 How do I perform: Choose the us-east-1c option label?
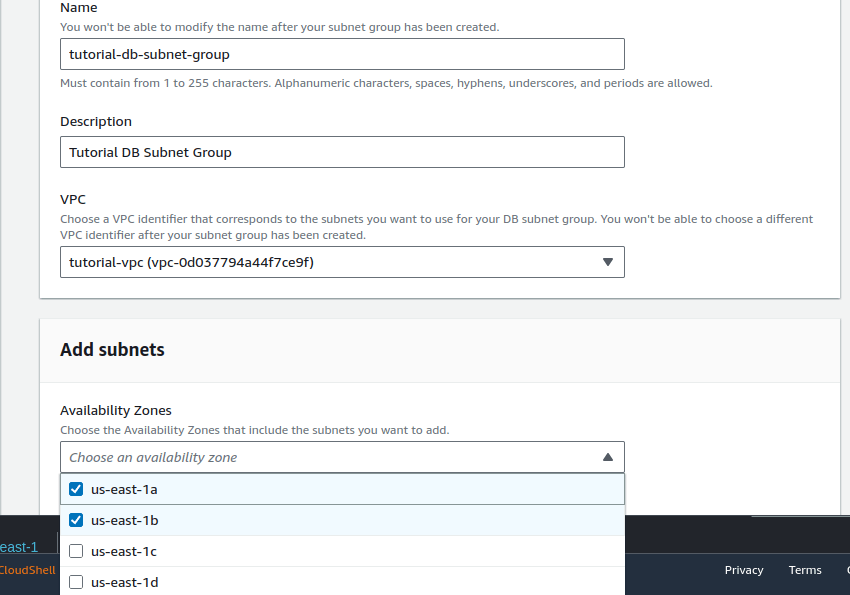(124, 551)
